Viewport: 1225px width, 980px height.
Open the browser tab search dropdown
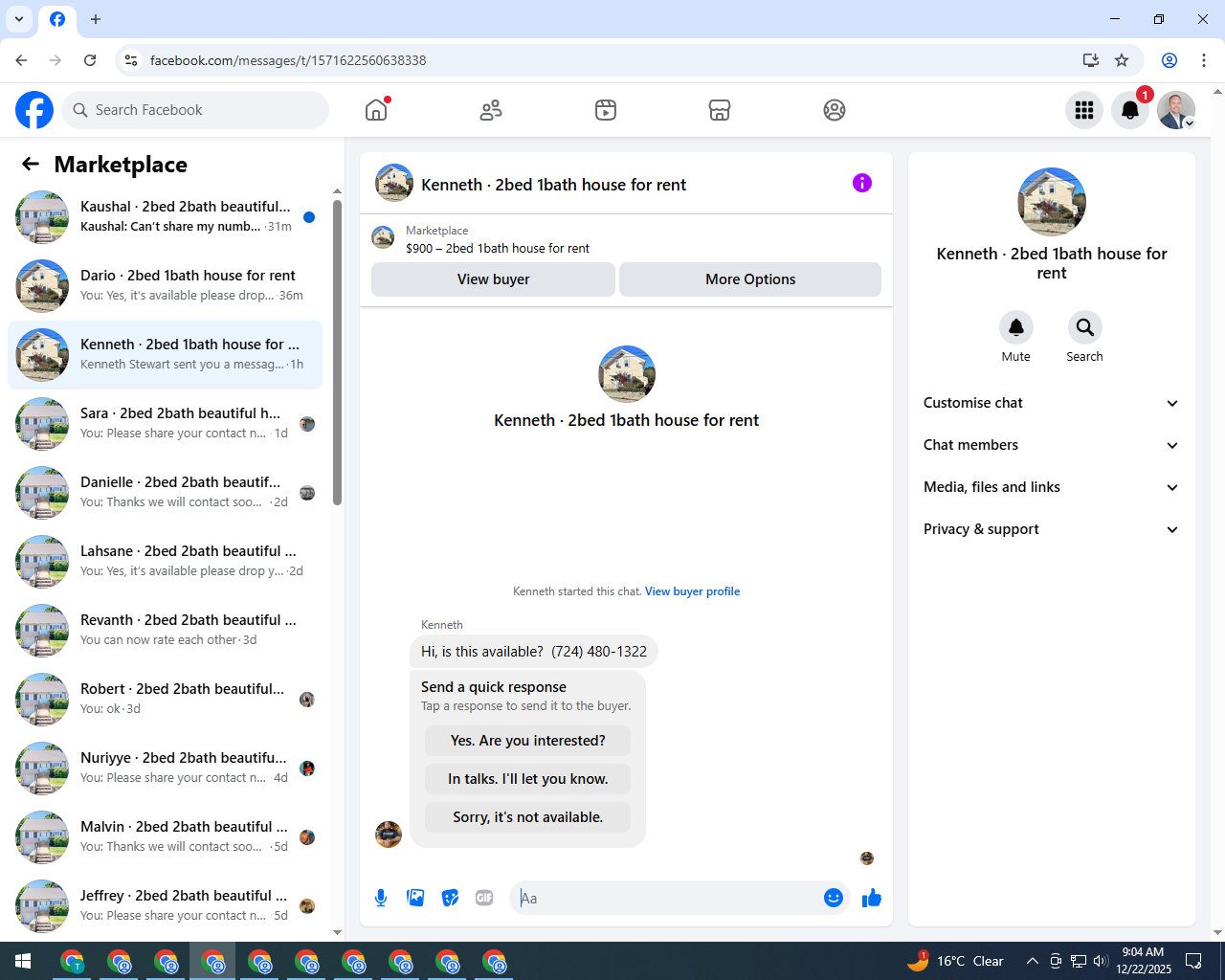coord(19,19)
